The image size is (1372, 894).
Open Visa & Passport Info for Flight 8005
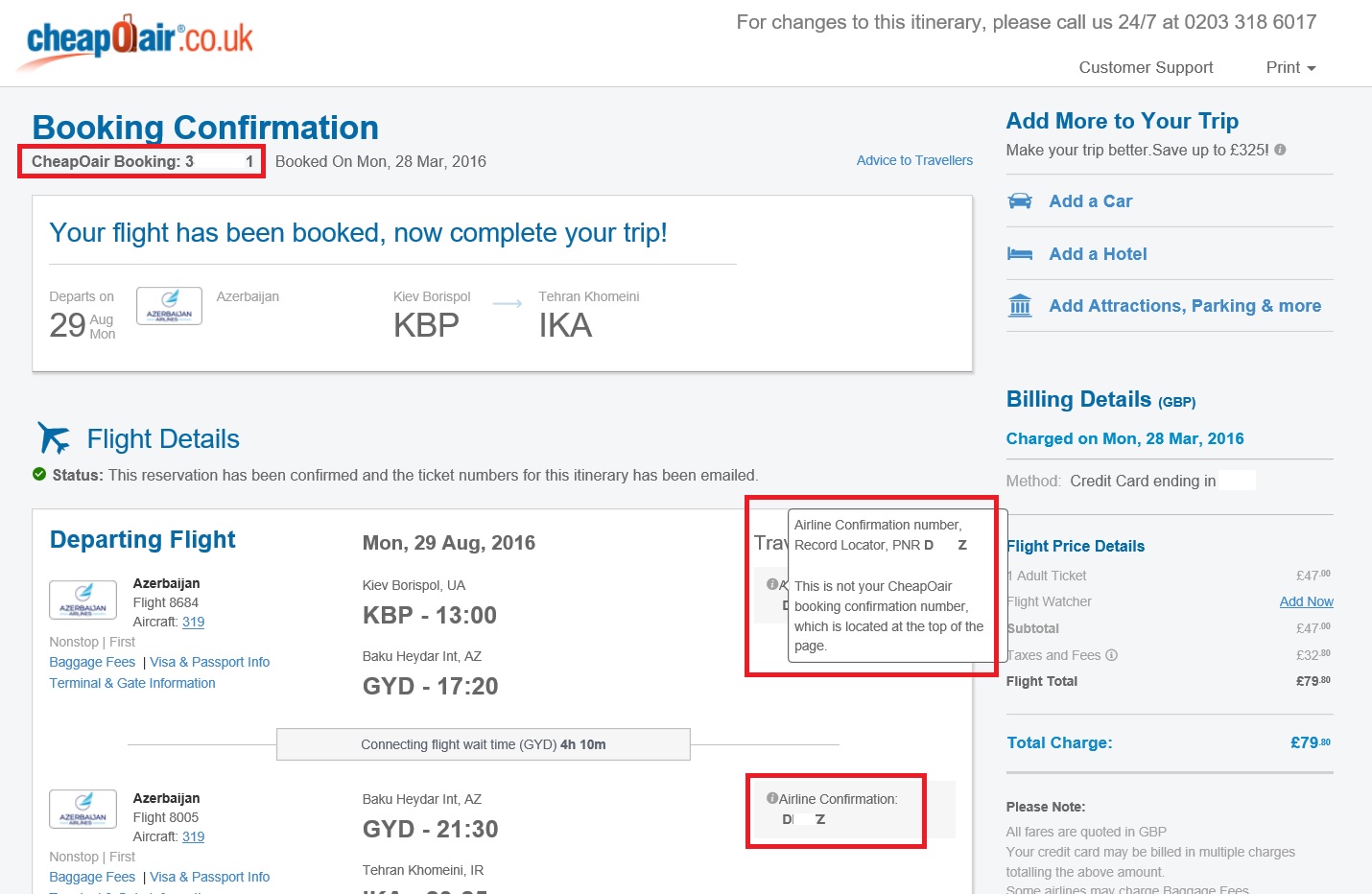coord(209,877)
